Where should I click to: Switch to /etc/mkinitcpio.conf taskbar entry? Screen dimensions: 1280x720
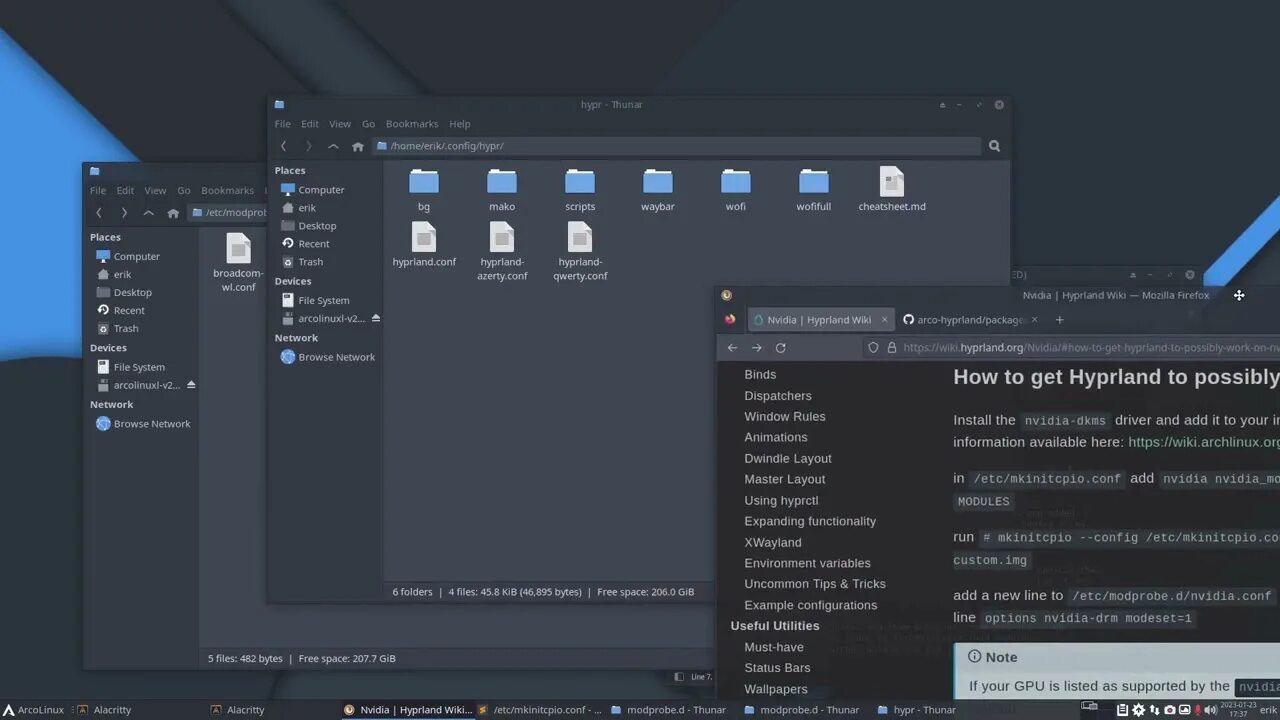tap(540, 710)
